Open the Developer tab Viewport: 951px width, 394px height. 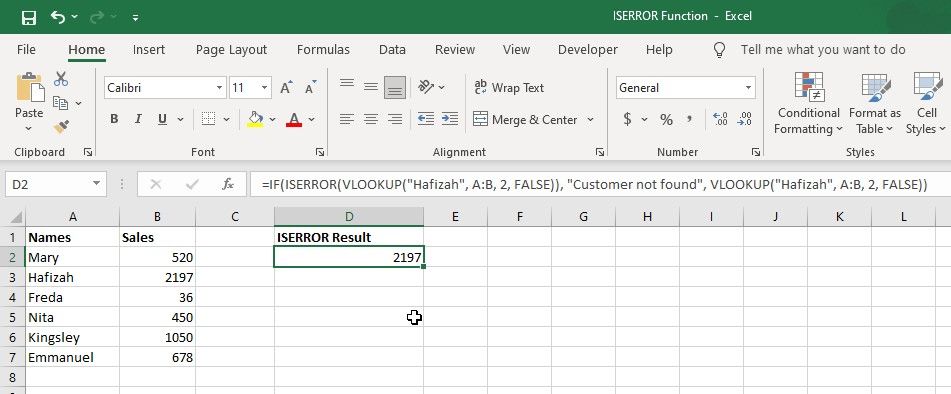click(588, 50)
